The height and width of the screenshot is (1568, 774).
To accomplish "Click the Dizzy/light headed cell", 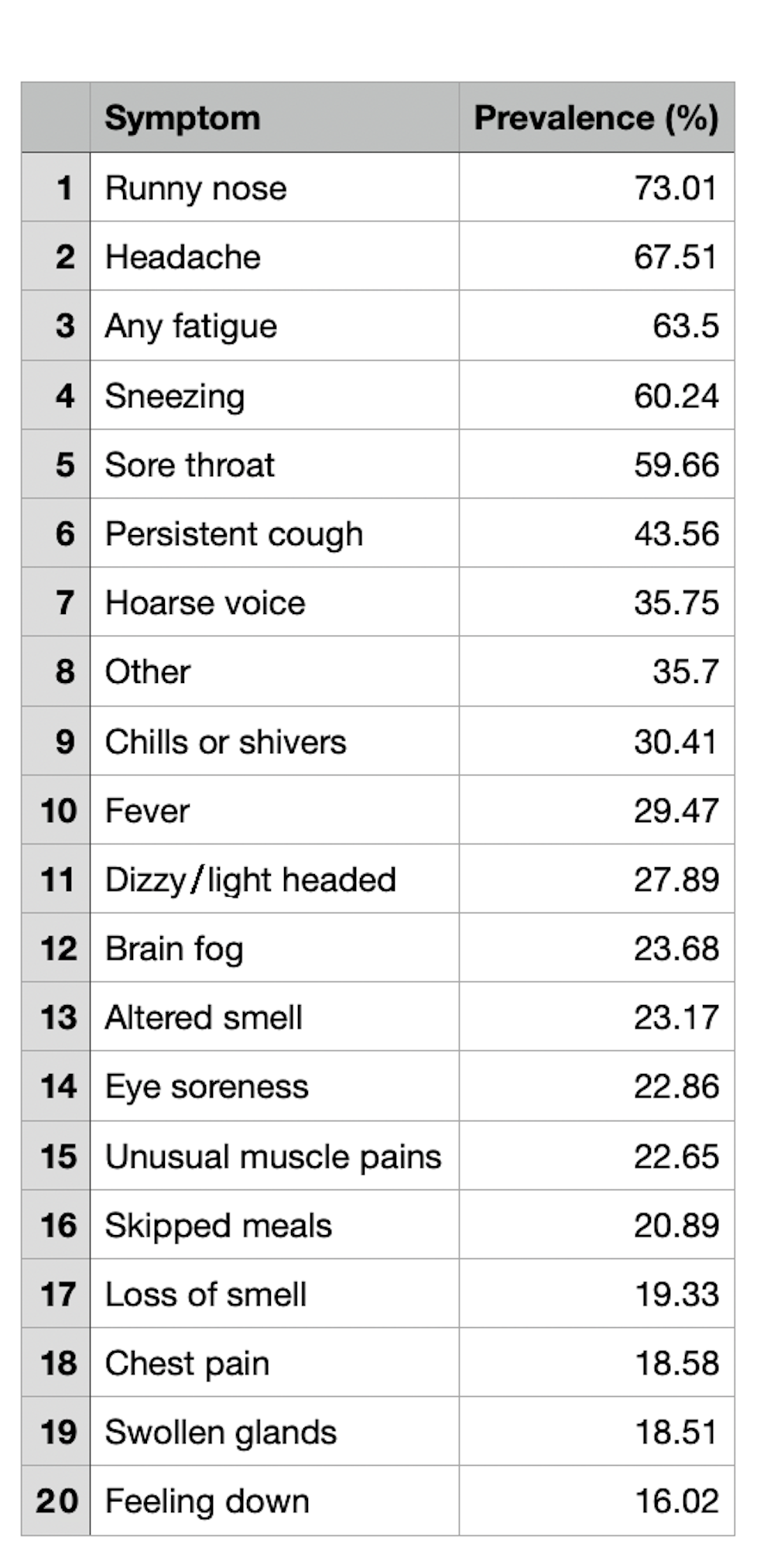I will point(251,880).
